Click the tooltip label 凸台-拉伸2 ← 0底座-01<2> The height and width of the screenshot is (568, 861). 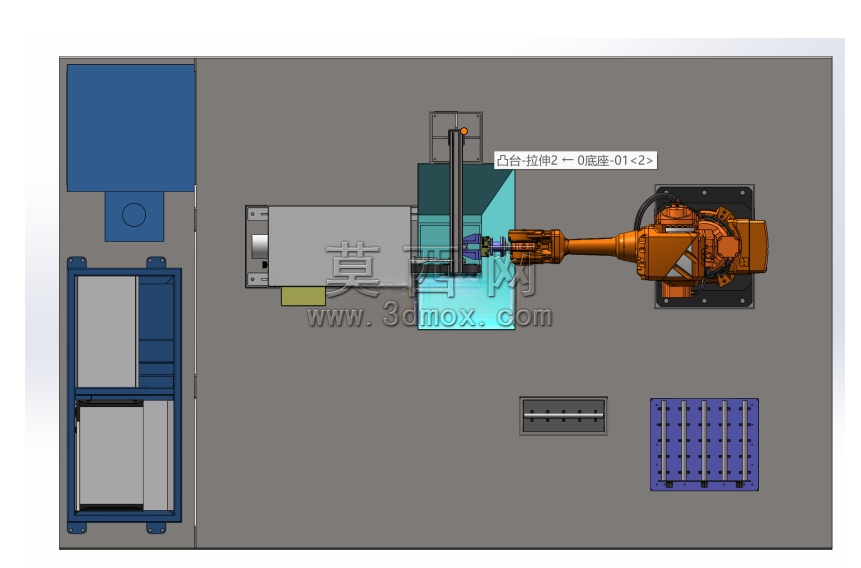pos(575,160)
